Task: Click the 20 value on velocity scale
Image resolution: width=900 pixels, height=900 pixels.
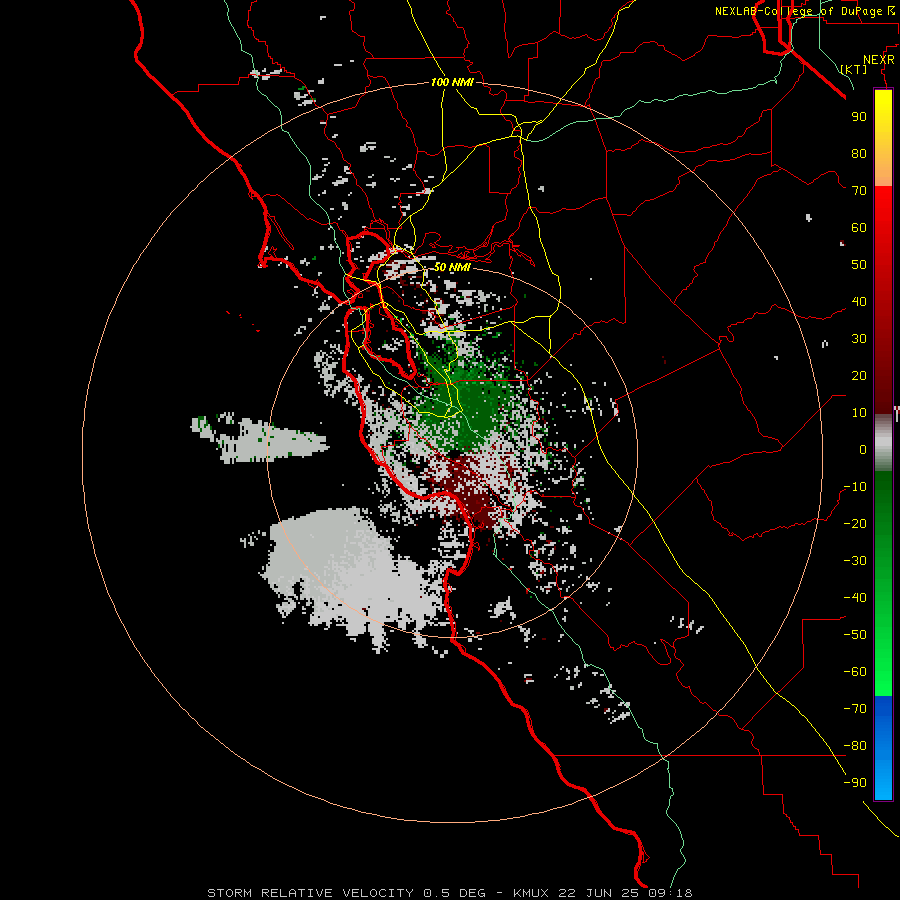Action: (859, 375)
